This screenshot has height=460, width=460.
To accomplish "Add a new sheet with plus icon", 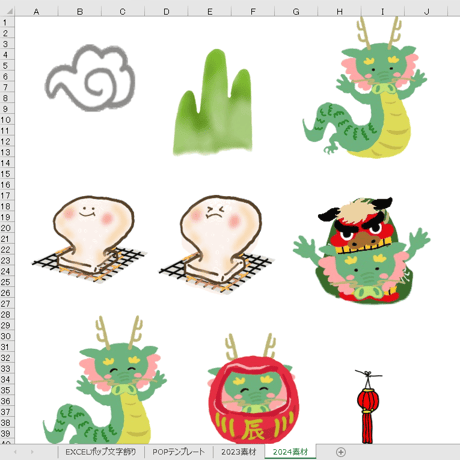I will 341,452.
